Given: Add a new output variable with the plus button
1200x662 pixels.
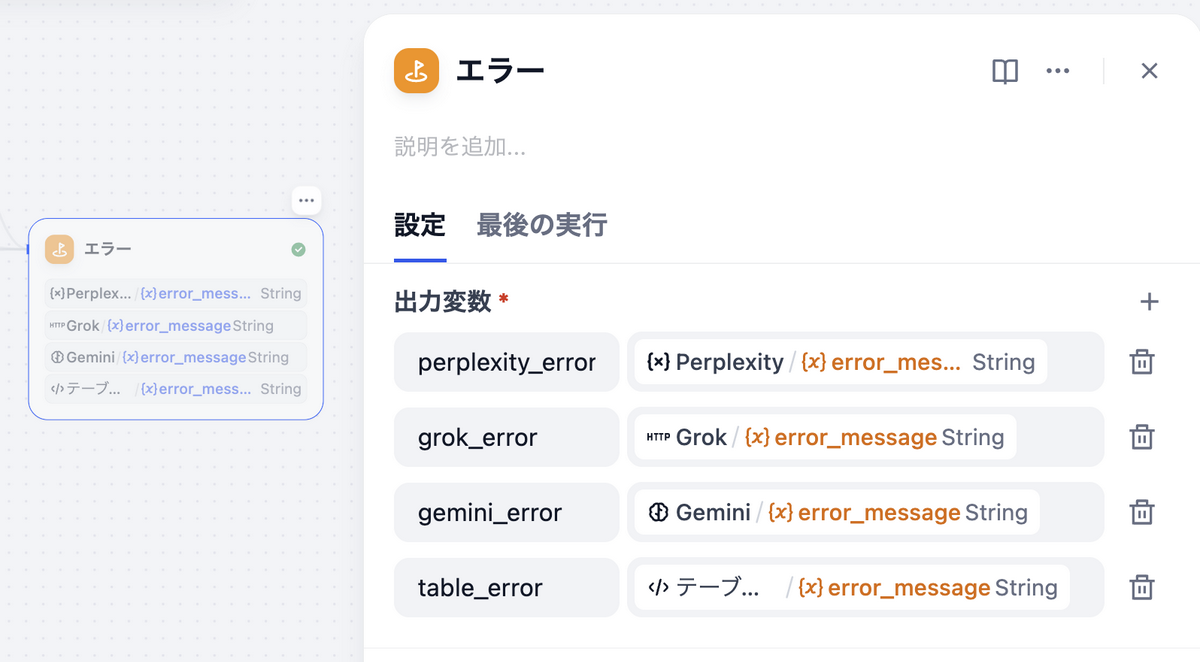Looking at the screenshot, I should coord(1149,300).
